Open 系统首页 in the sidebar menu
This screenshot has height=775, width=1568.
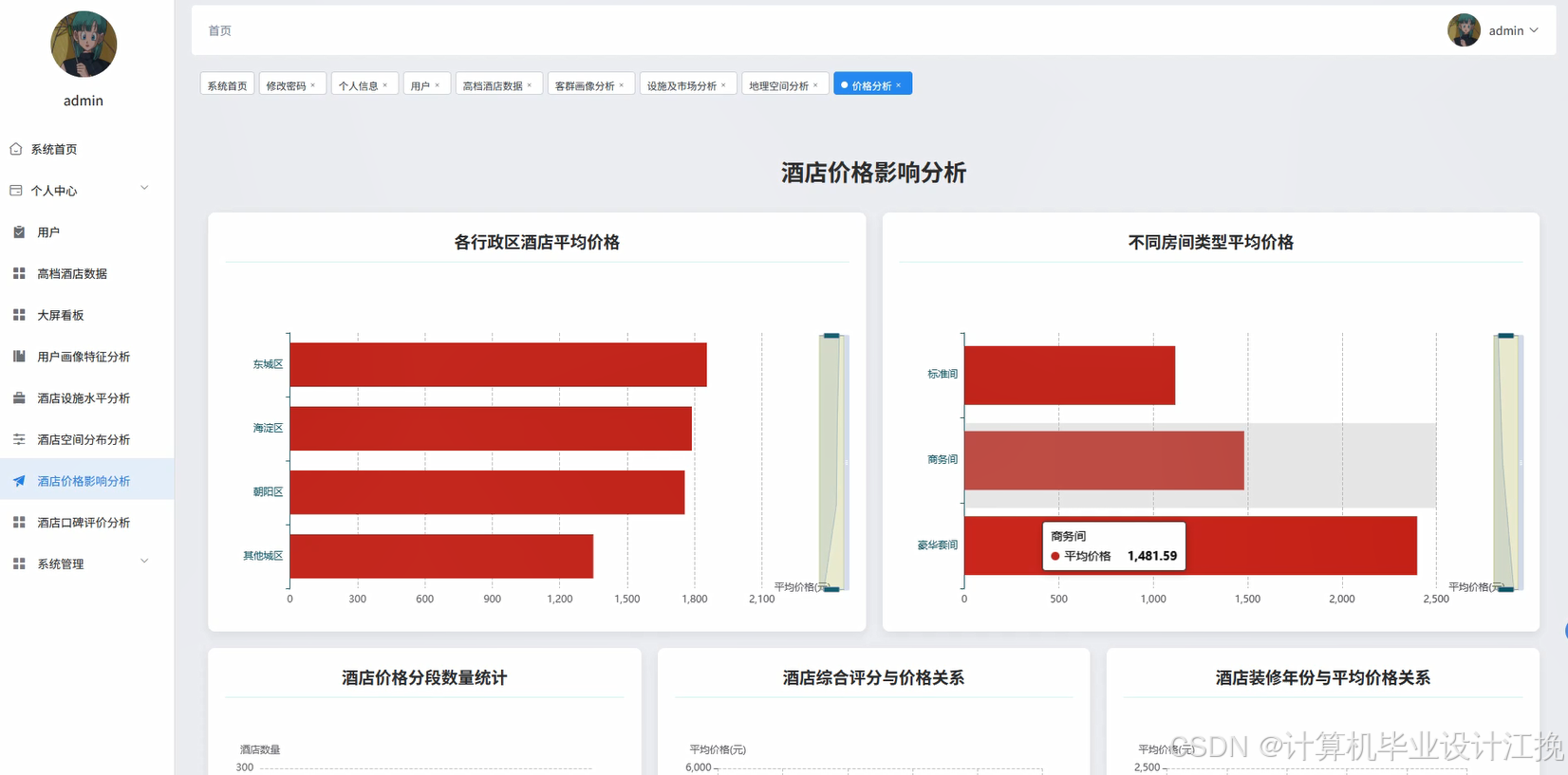(86, 149)
